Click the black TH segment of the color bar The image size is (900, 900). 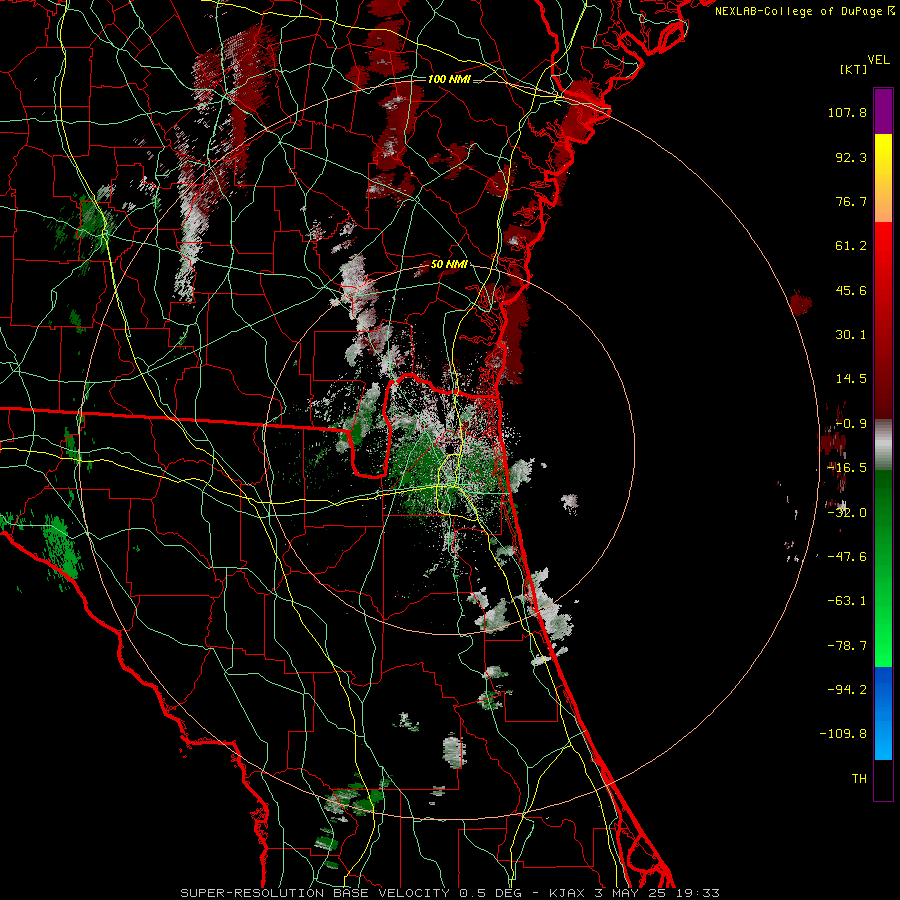(x=883, y=779)
